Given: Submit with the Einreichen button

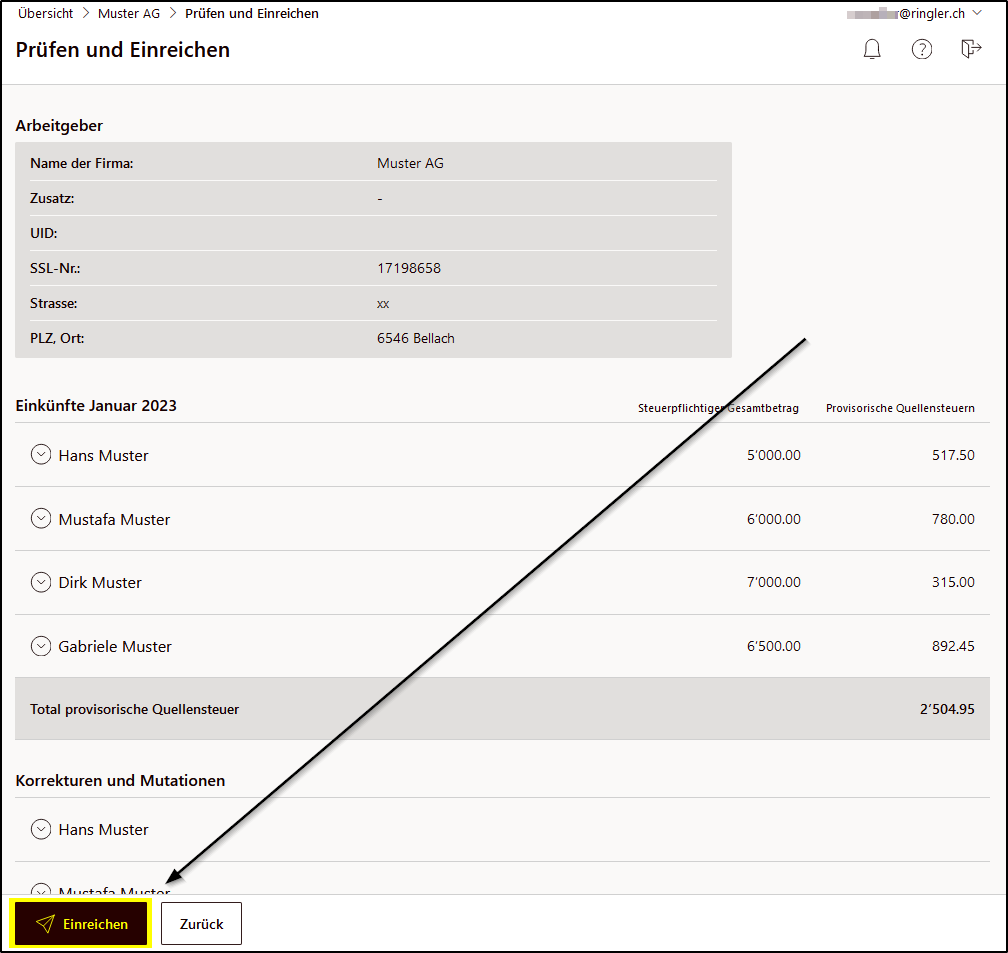Looking at the screenshot, I should pos(81,923).
